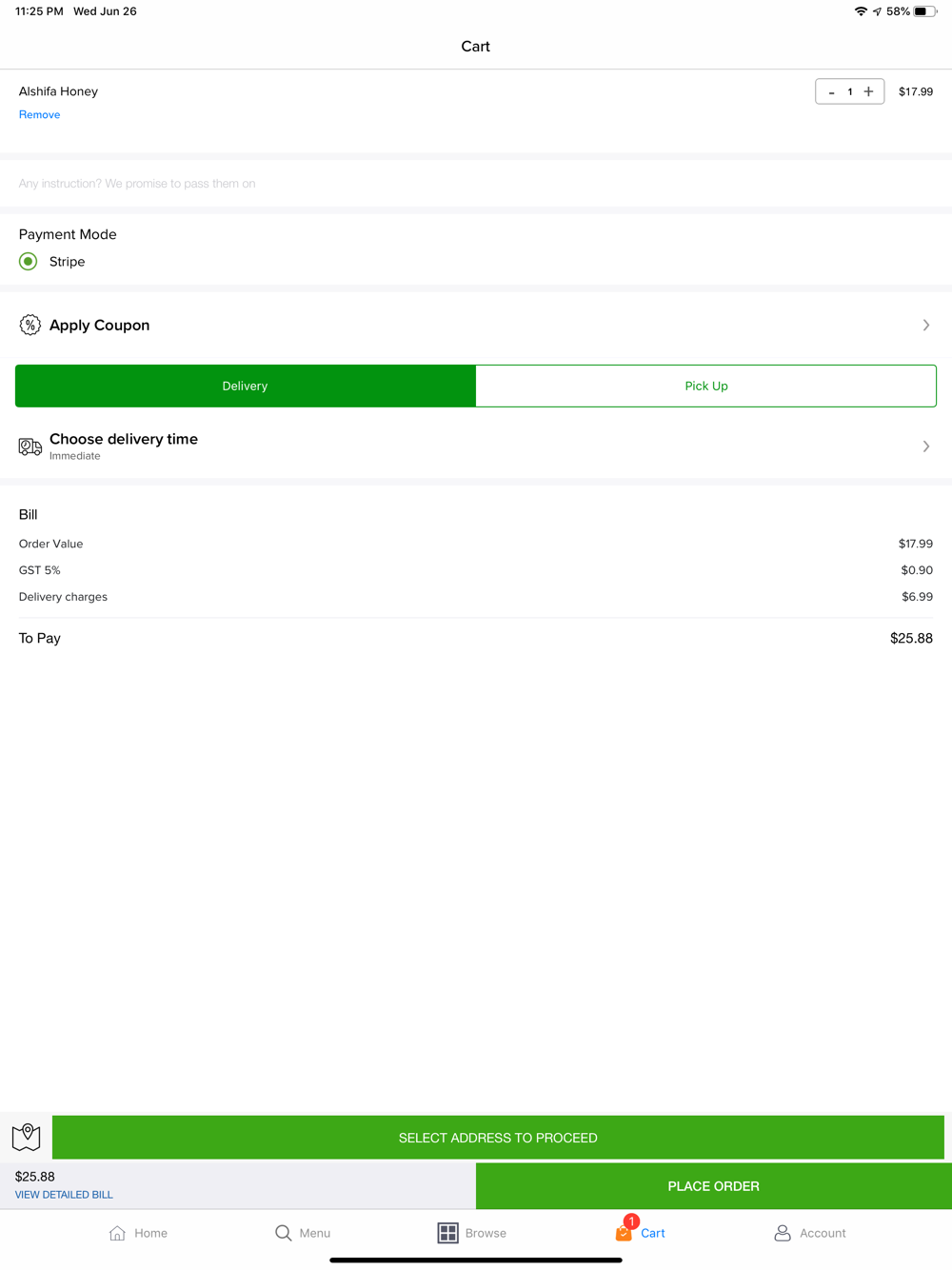Viewport: 952px width, 1270px height.
Task: Open the Account profile icon
Action: [783, 1233]
